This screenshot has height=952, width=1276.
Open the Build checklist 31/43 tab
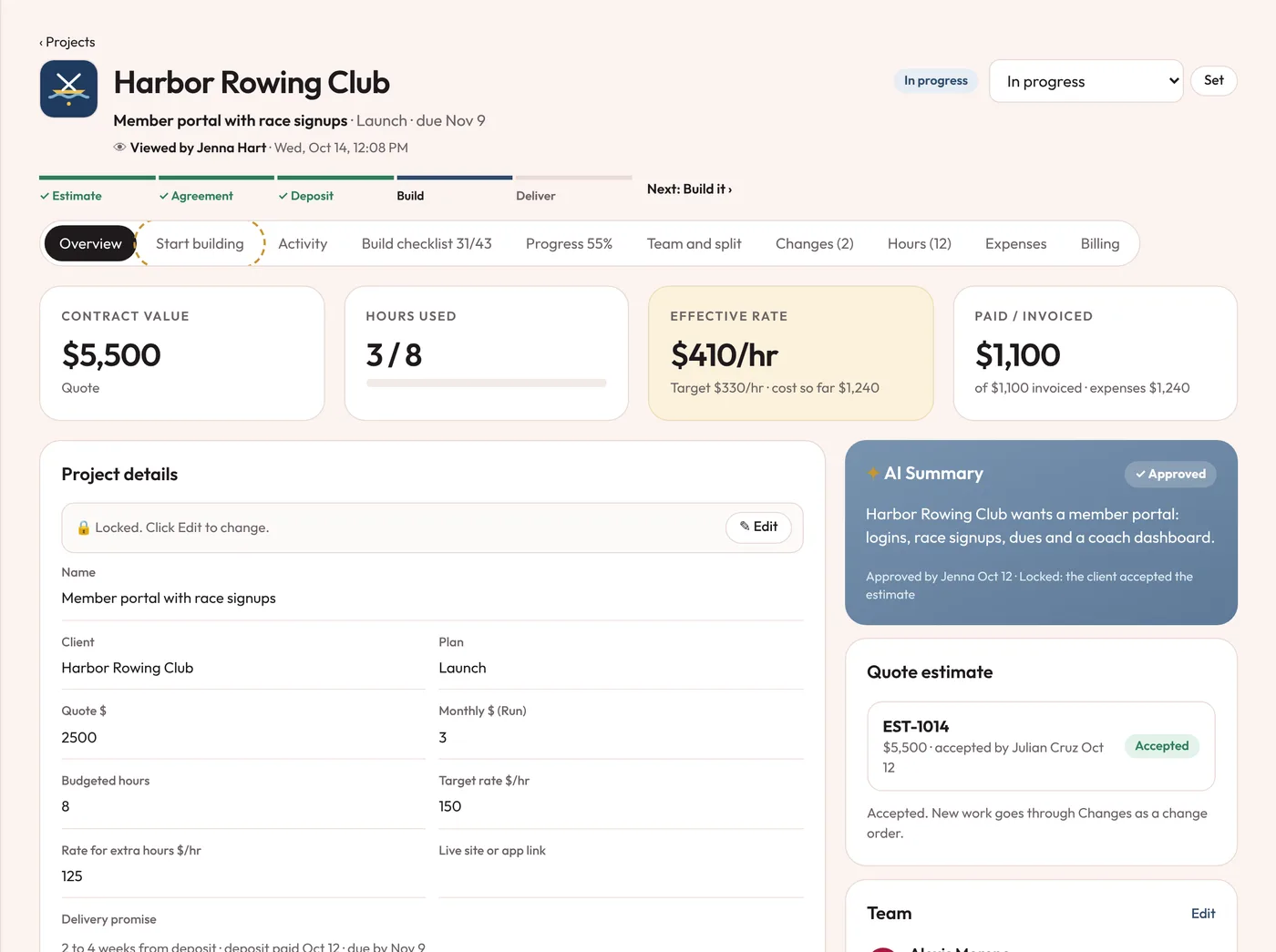[427, 243]
